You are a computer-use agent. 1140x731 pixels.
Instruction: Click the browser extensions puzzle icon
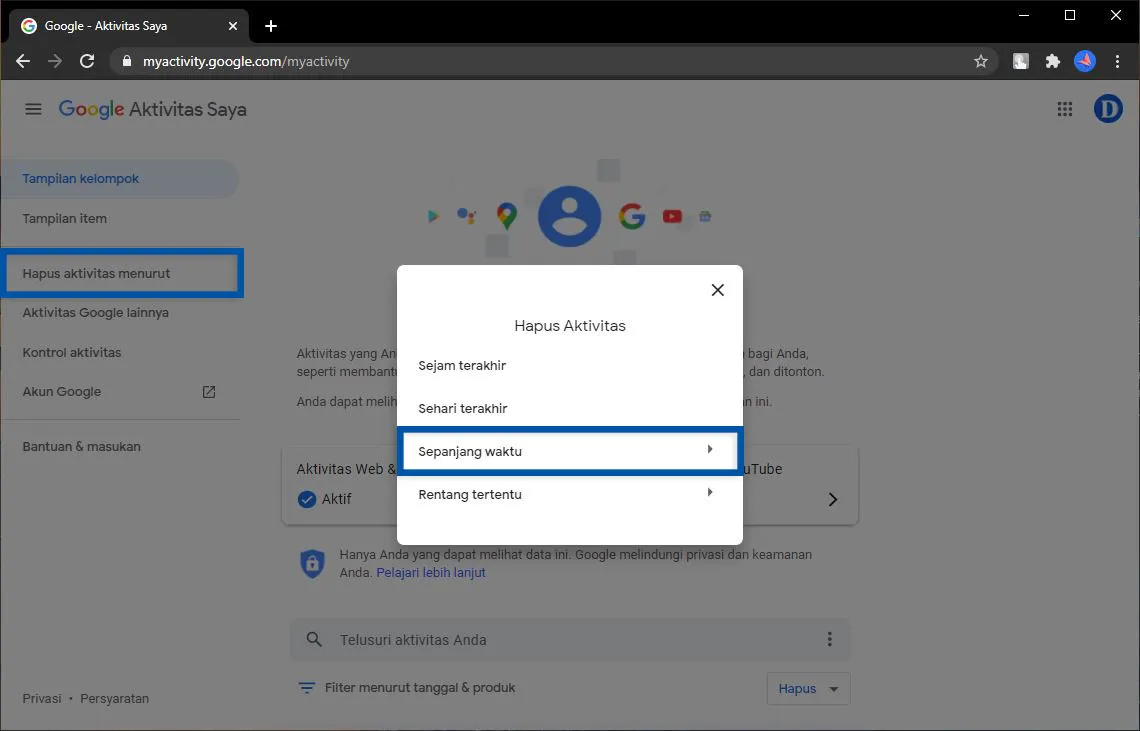click(x=1052, y=61)
